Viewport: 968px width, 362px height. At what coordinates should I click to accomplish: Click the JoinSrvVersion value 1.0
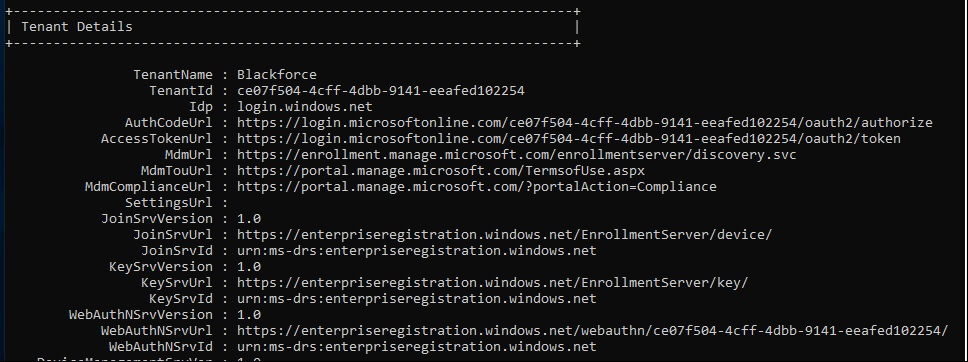(249, 219)
